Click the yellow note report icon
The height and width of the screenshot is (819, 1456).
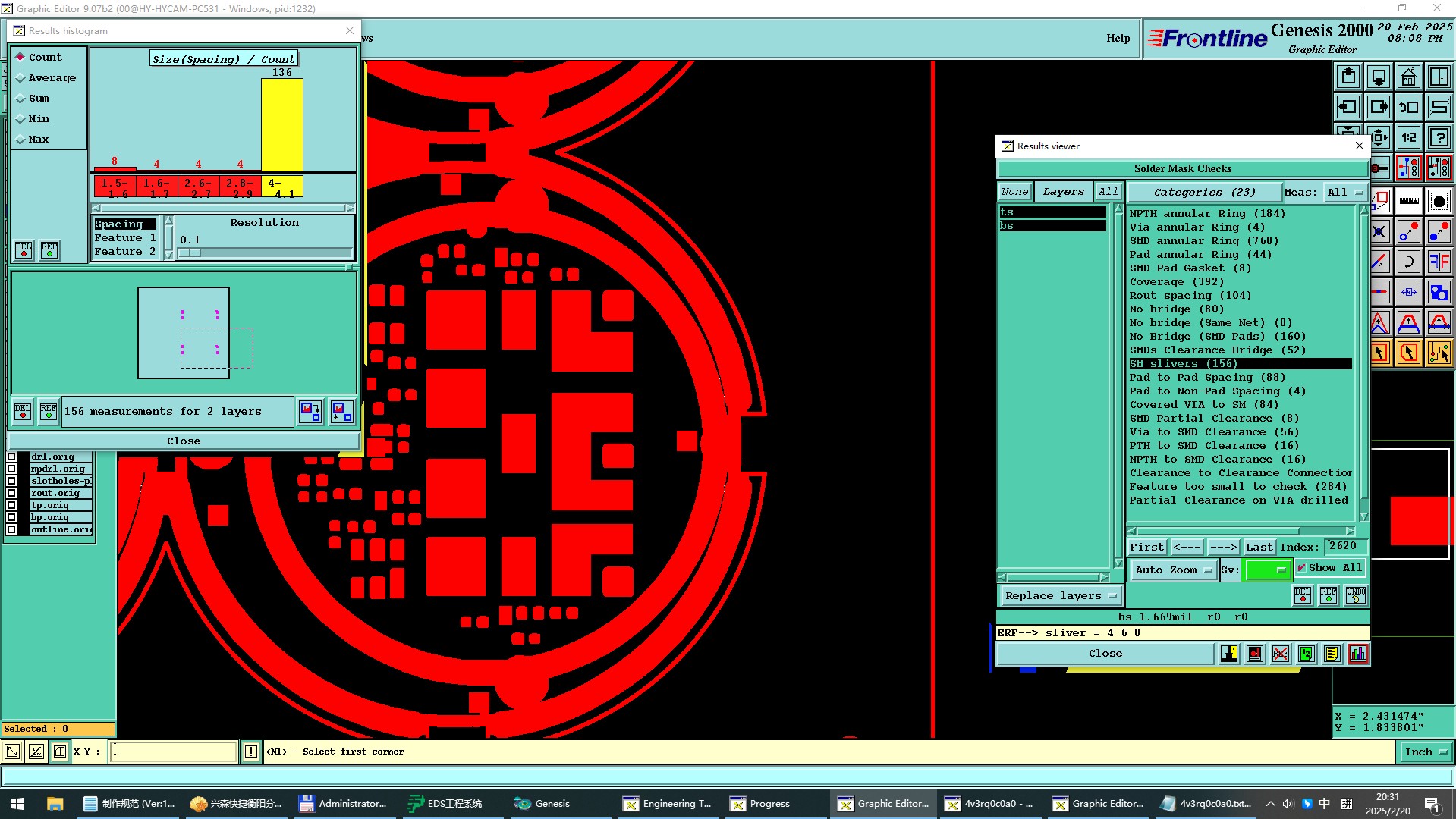click(1332, 654)
